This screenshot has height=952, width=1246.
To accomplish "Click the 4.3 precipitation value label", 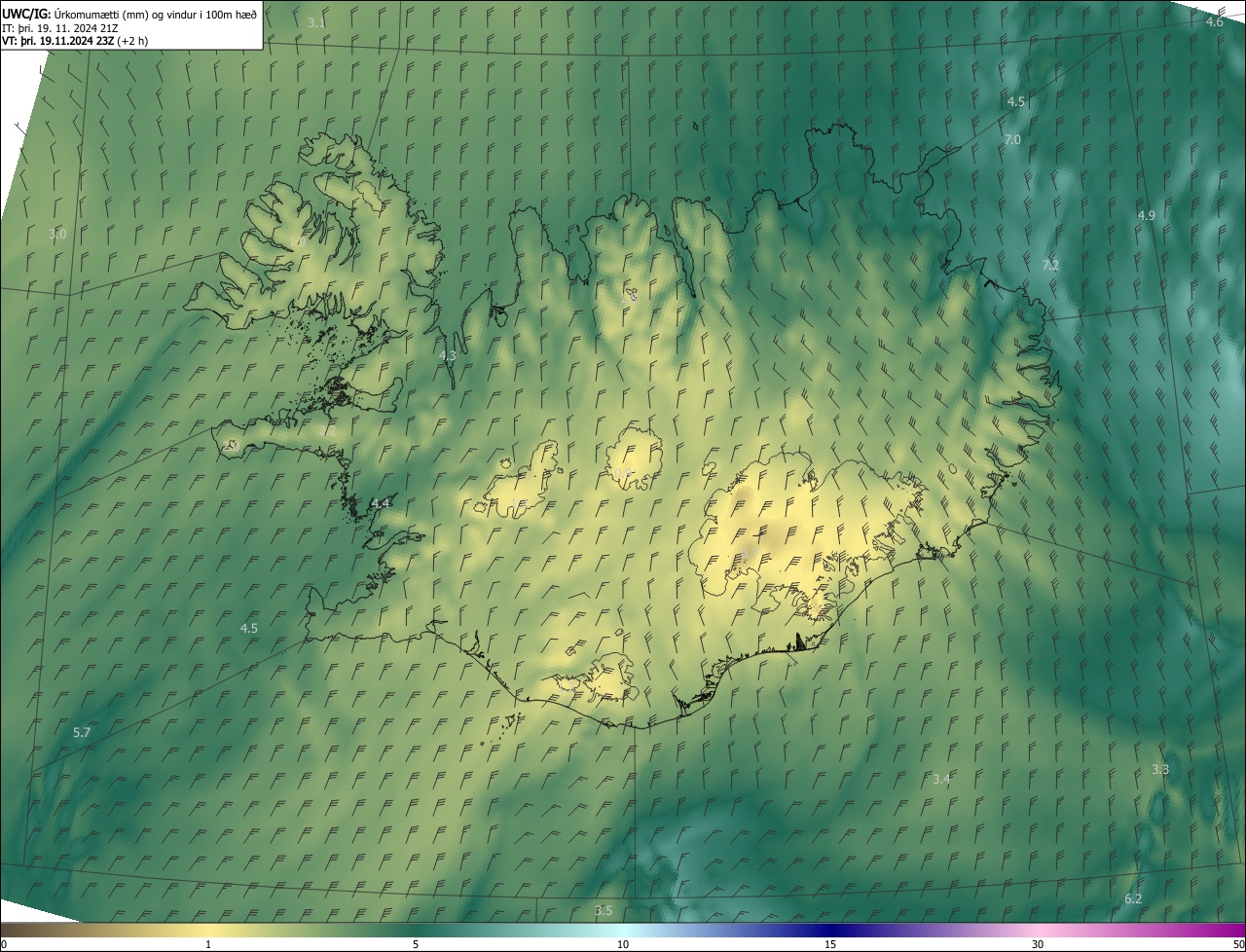I will pos(447,356).
